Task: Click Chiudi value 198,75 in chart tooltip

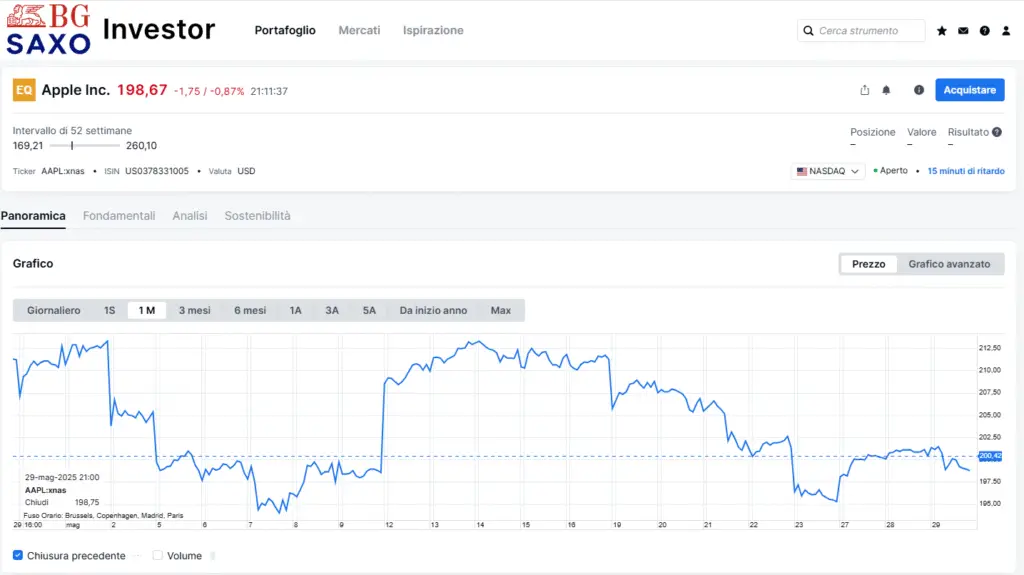Action: [87, 502]
